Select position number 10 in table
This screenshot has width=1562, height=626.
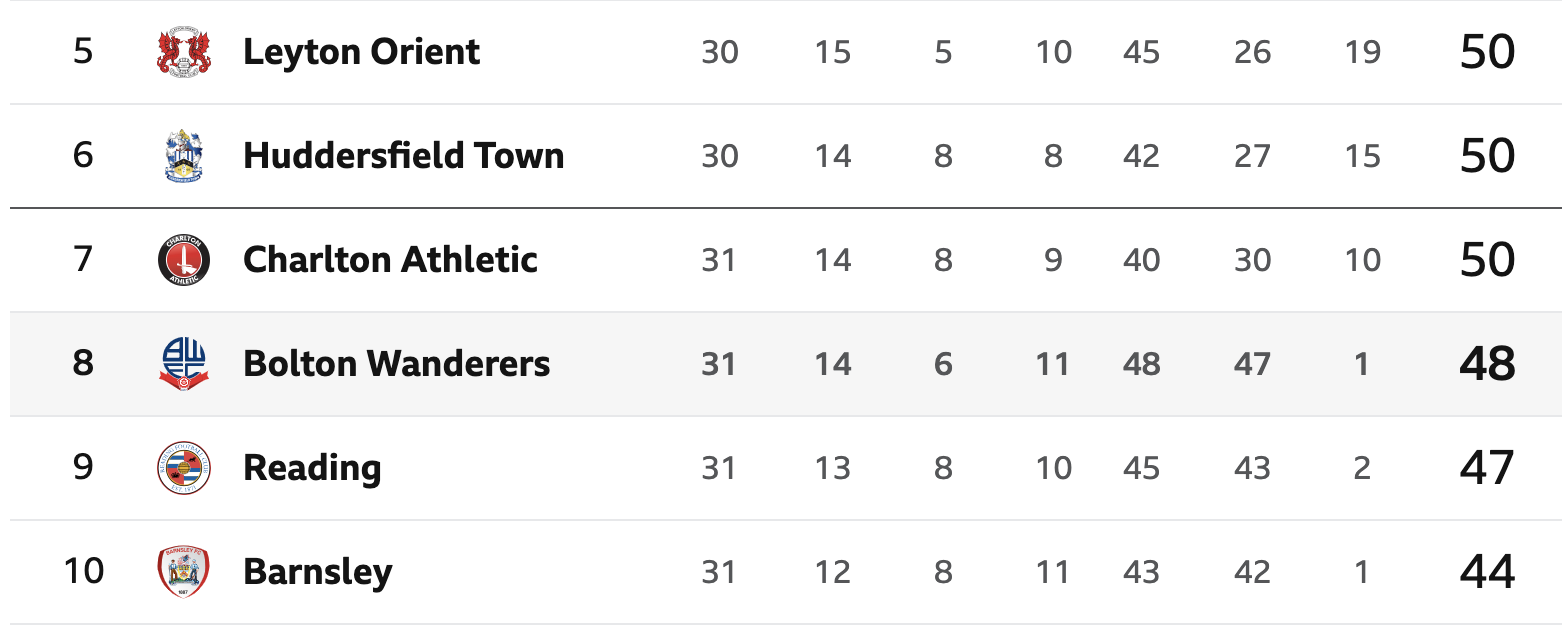click(83, 570)
